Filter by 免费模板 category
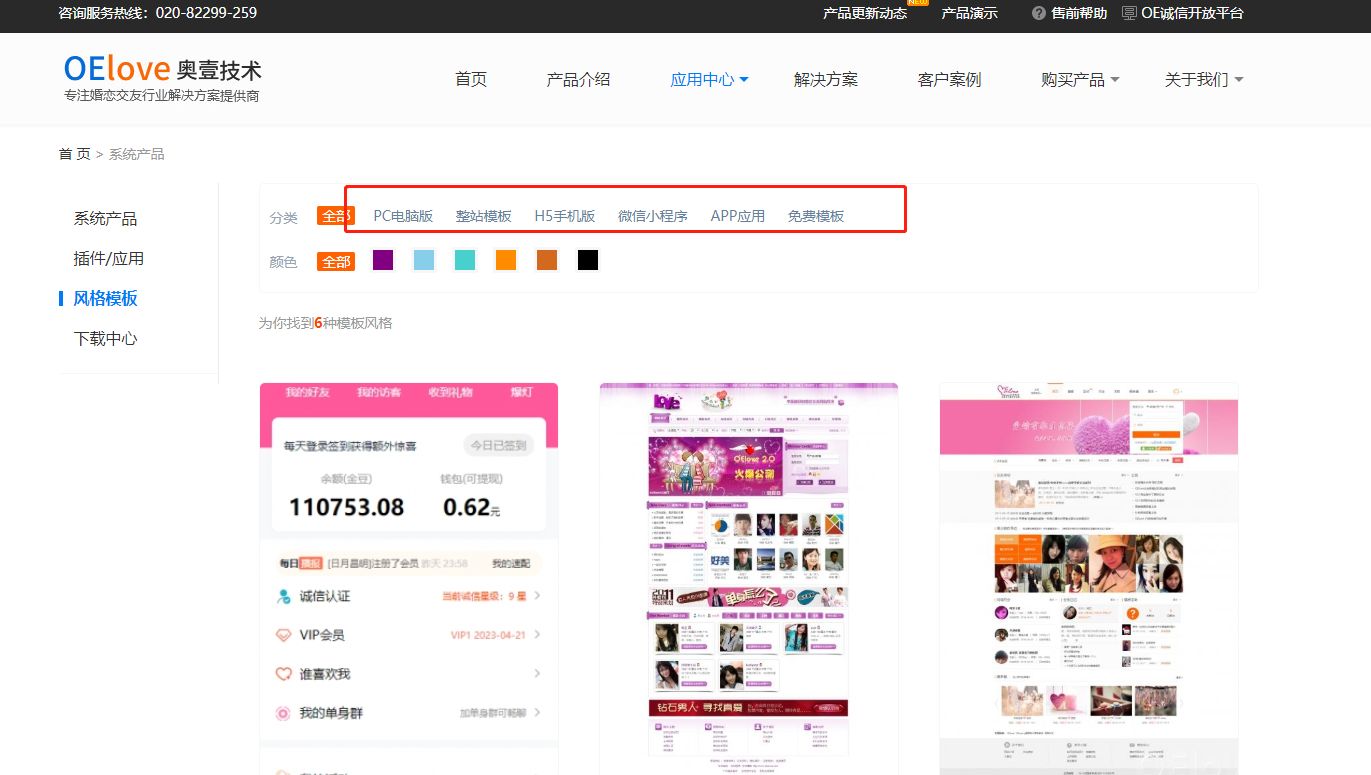 point(816,216)
